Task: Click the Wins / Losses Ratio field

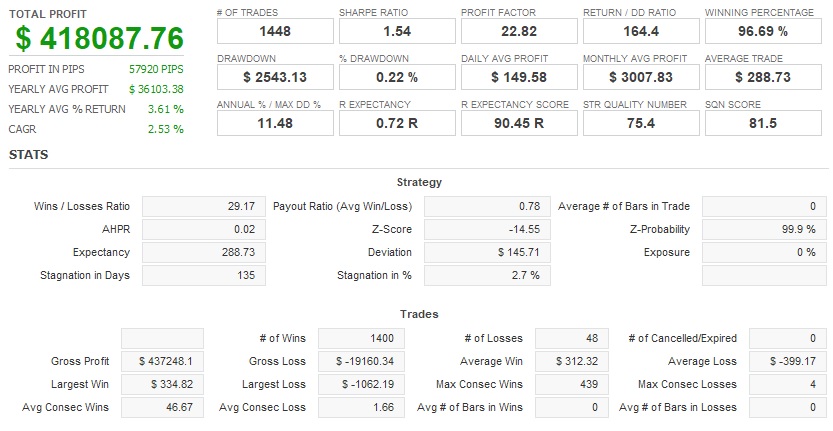Action: coord(202,207)
